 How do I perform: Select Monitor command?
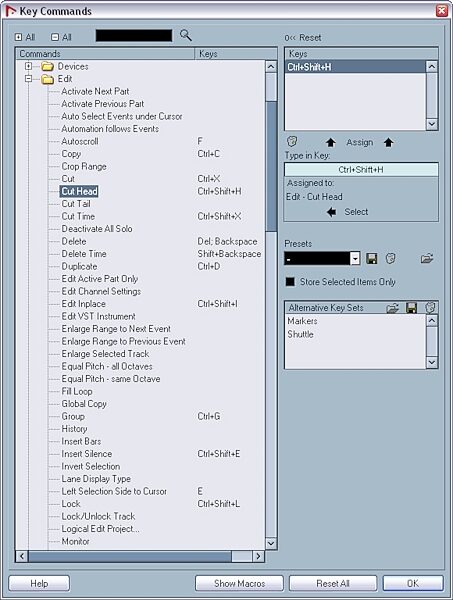(75, 541)
